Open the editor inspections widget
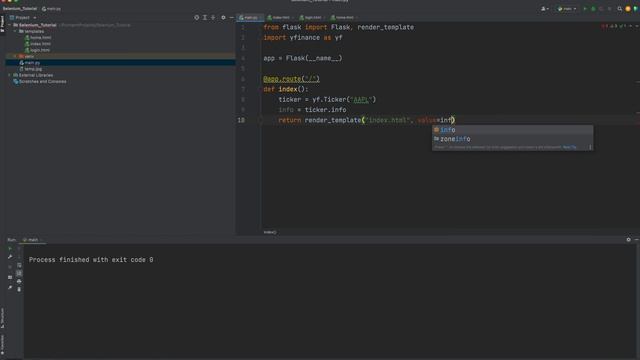This screenshot has width=640, height=360. (614, 26)
